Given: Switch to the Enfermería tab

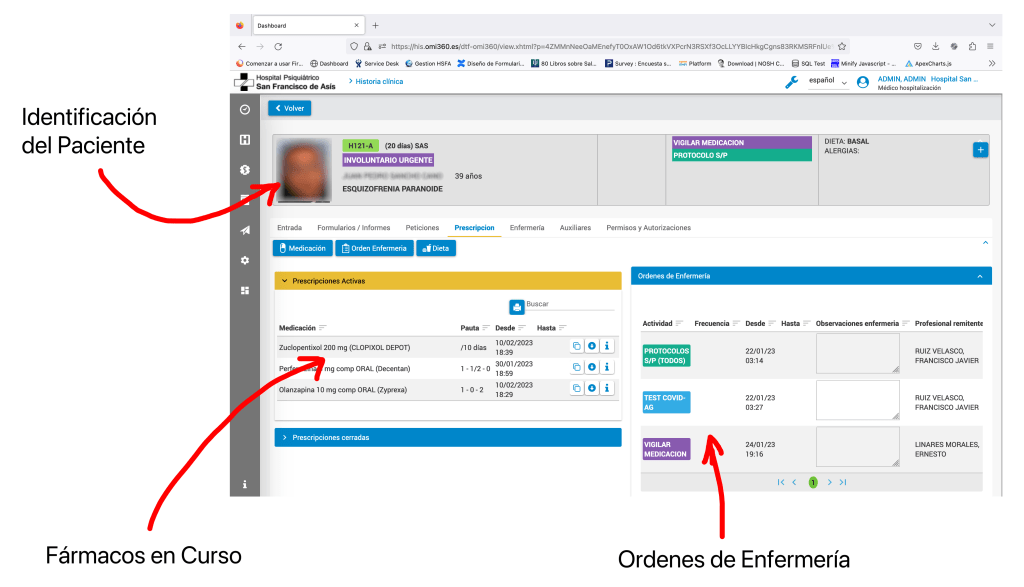Looking at the screenshot, I should (x=526, y=228).
